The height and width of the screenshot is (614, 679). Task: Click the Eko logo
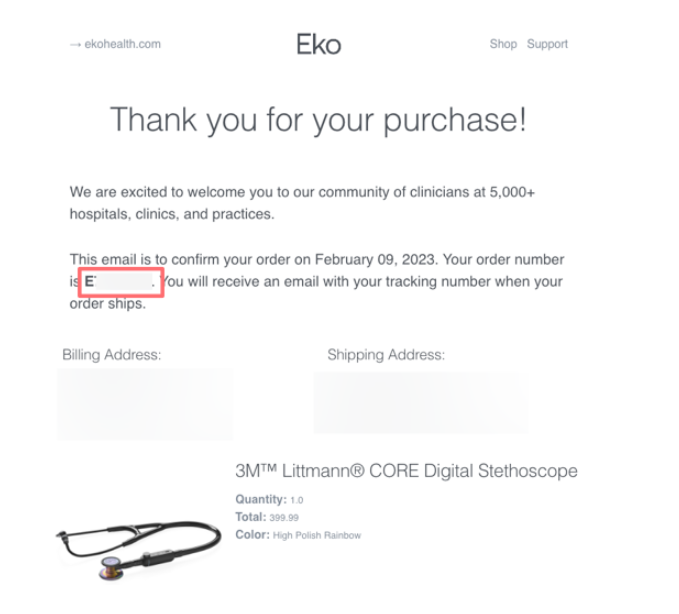pyautogui.click(x=319, y=44)
